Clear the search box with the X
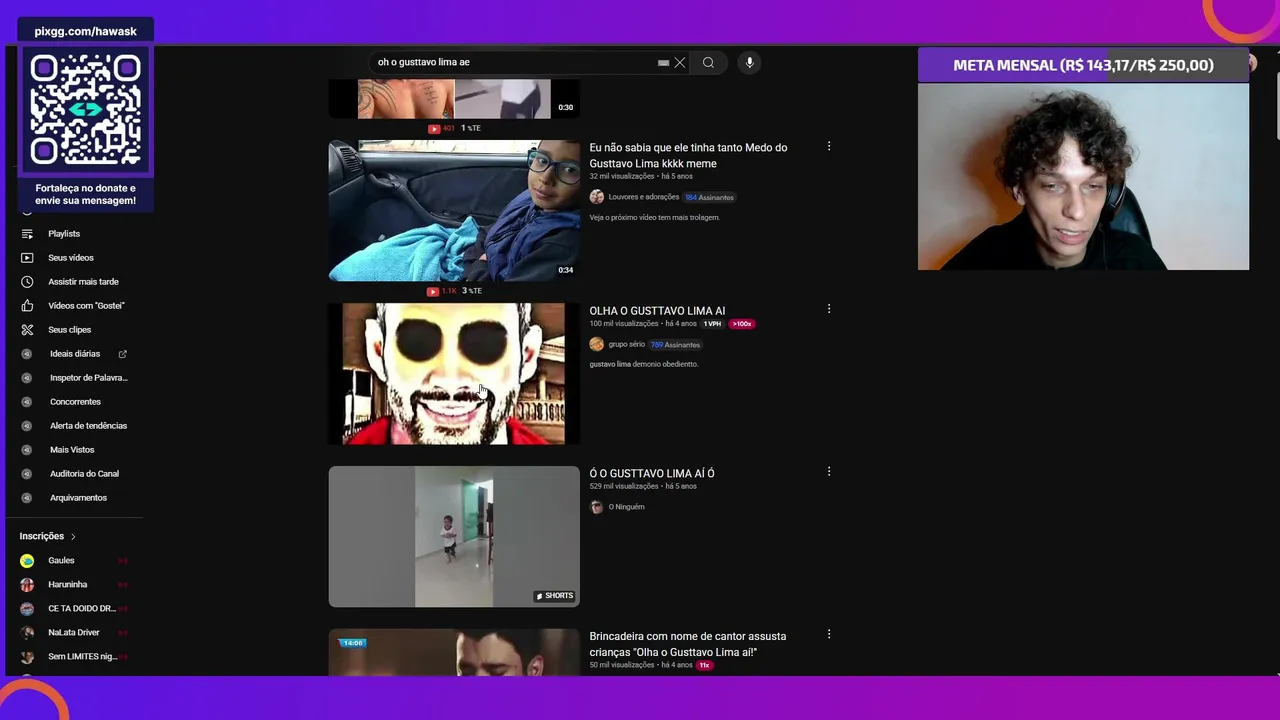Screen dimensions: 1280x720 click(680, 62)
